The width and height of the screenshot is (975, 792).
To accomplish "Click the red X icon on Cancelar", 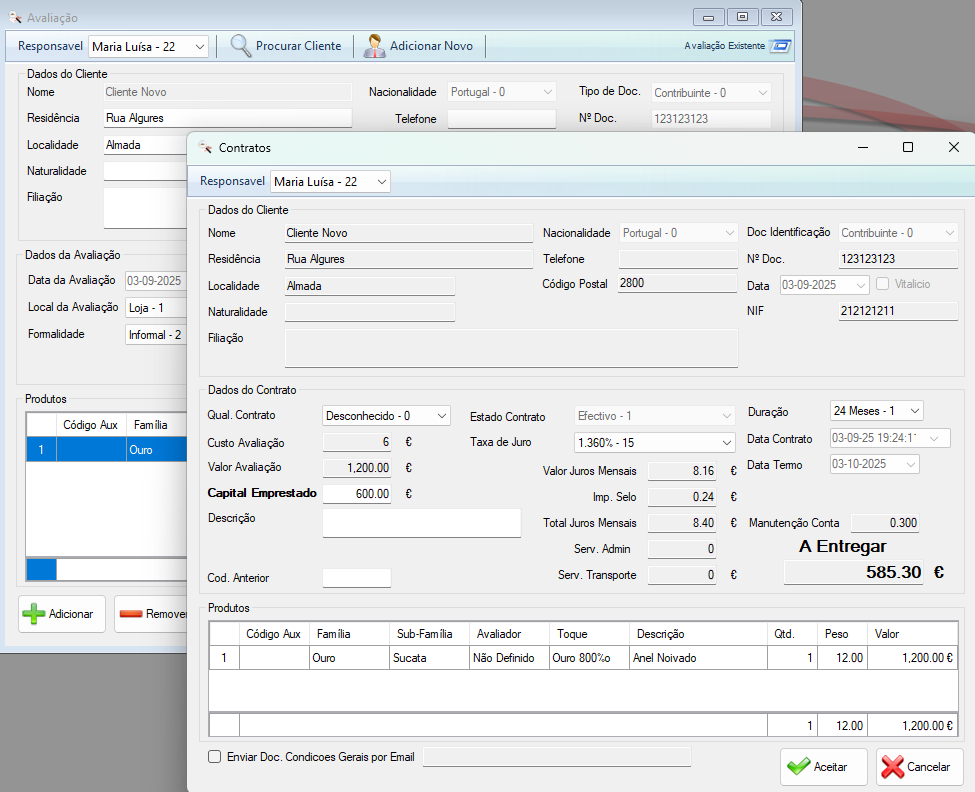I will click(893, 767).
